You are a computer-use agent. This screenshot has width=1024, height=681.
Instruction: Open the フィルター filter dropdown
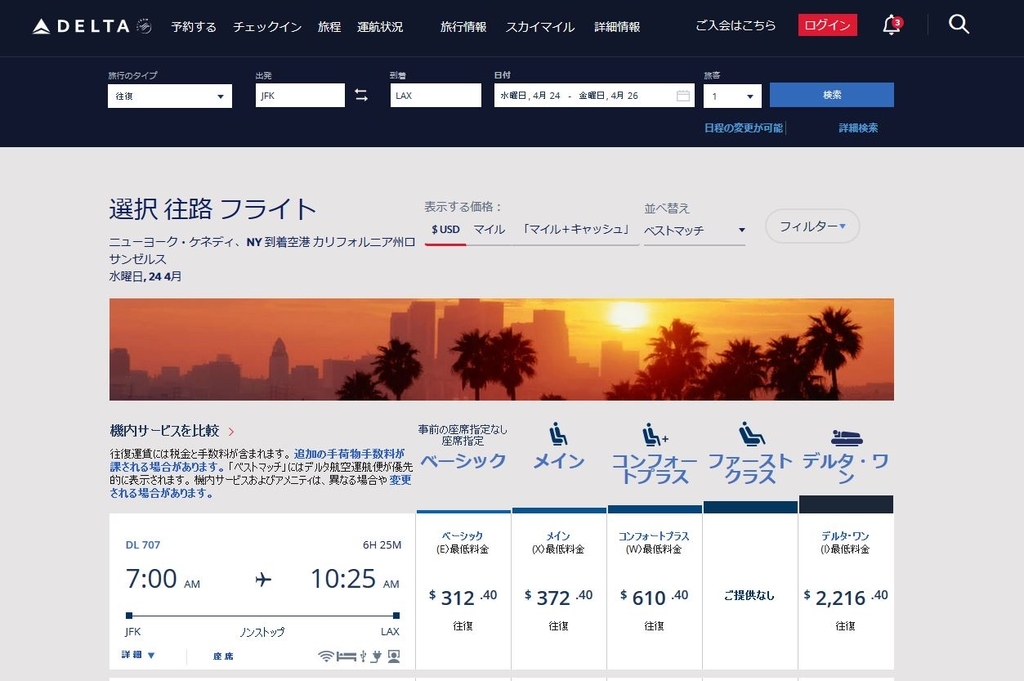pyautogui.click(x=812, y=226)
